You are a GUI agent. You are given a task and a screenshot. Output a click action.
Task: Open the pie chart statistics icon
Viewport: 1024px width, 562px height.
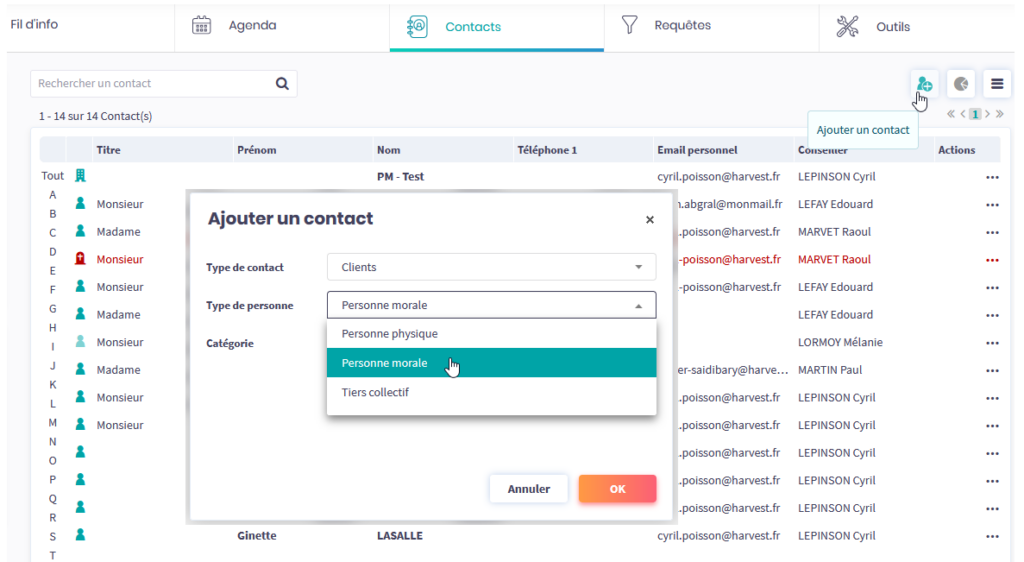[x=961, y=84]
